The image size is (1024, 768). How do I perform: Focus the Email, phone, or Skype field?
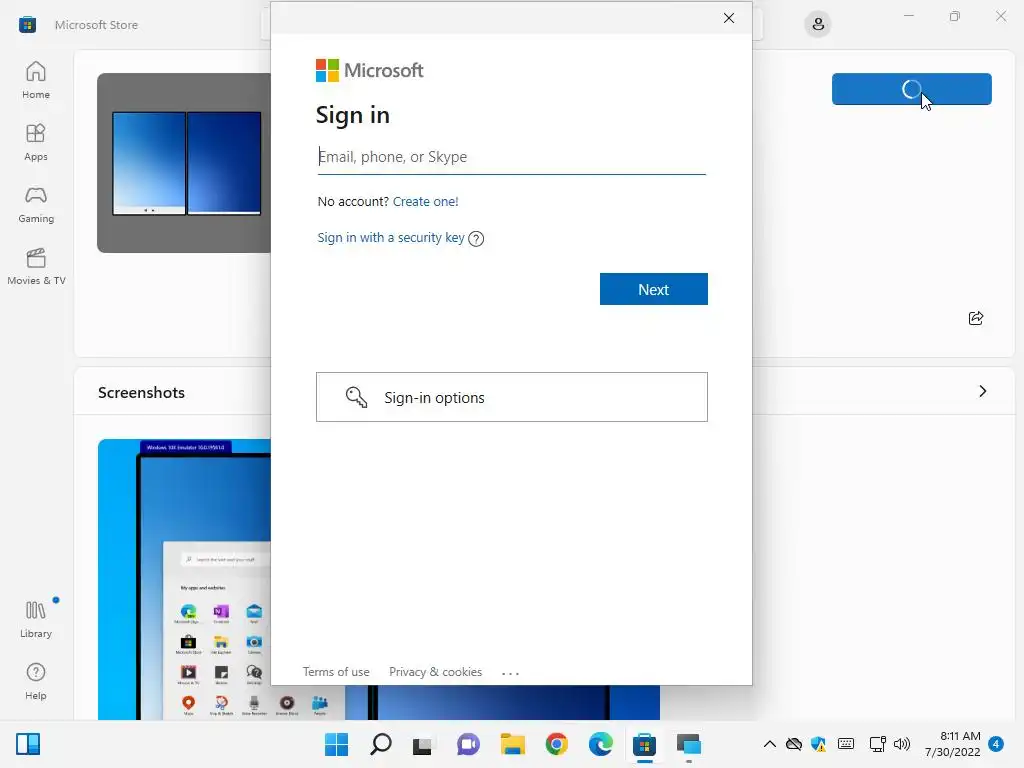coord(511,157)
